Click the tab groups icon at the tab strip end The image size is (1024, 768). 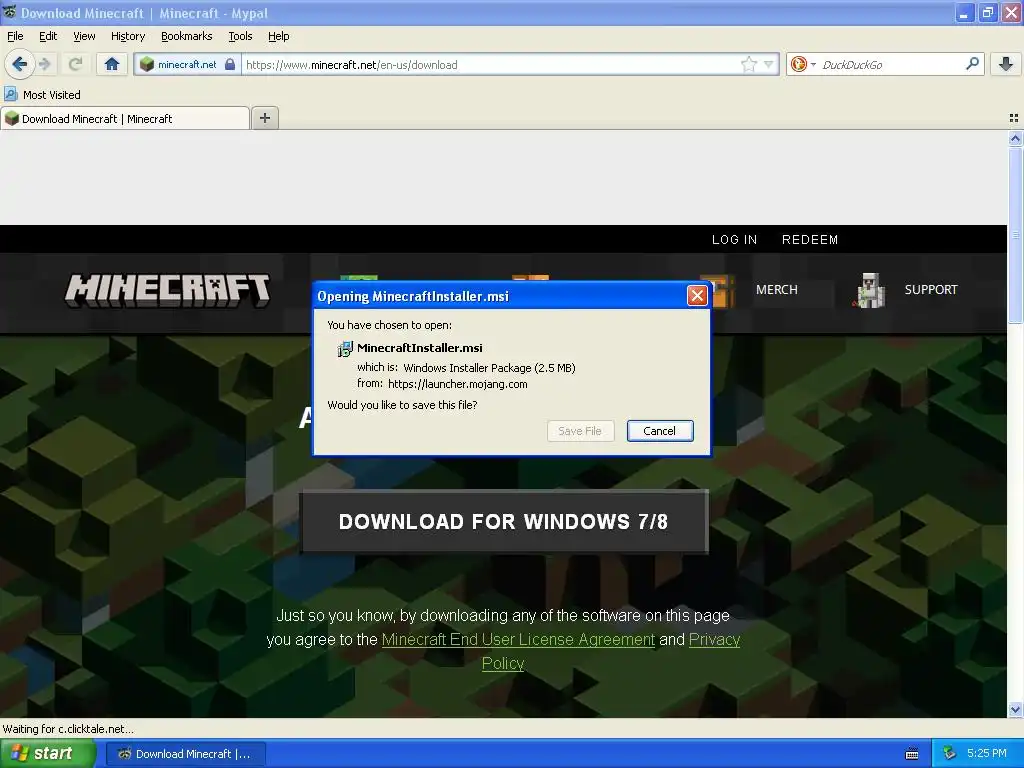pyautogui.click(x=1014, y=118)
